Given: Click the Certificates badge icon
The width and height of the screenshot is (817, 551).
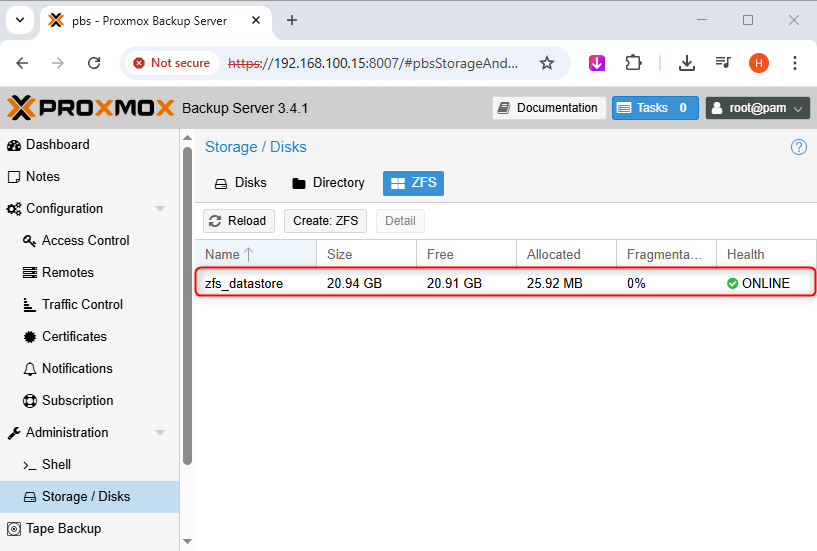Looking at the screenshot, I should point(30,337).
